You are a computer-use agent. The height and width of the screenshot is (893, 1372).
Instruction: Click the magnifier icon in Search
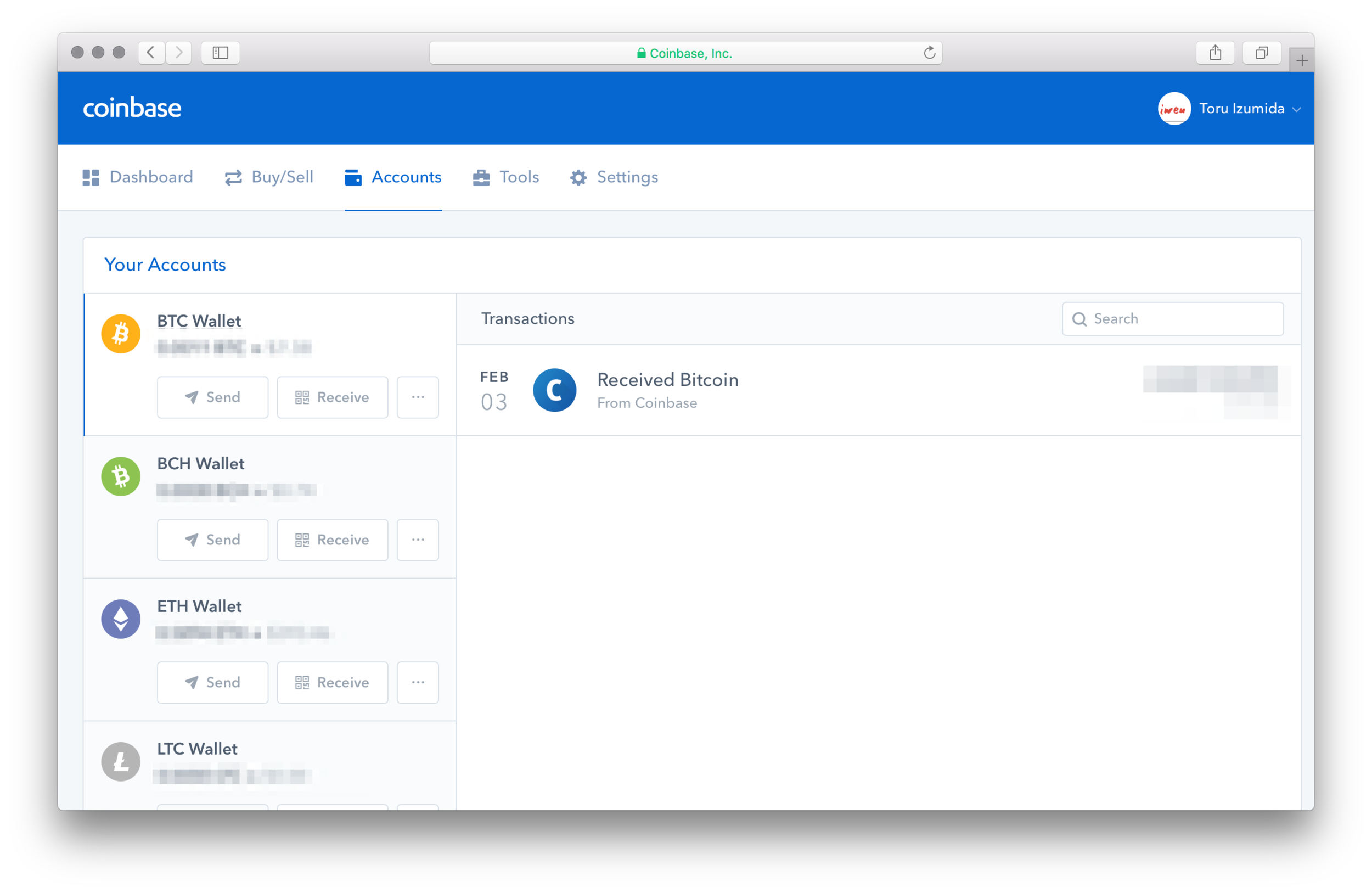coord(1079,319)
